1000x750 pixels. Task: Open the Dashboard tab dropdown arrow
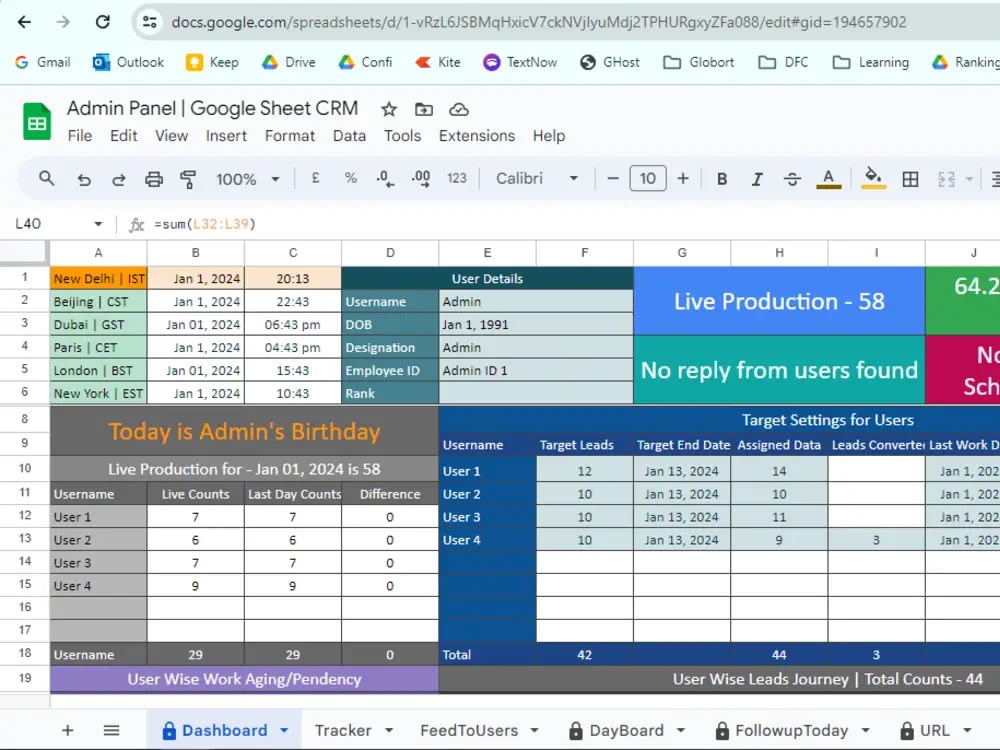pos(284,730)
